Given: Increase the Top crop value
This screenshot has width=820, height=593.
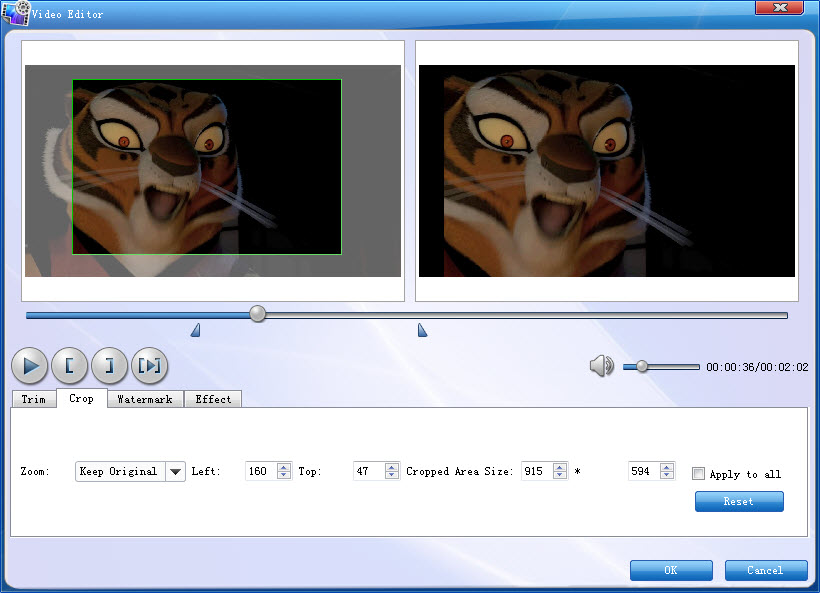Looking at the screenshot, I should [x=392, y=467].
